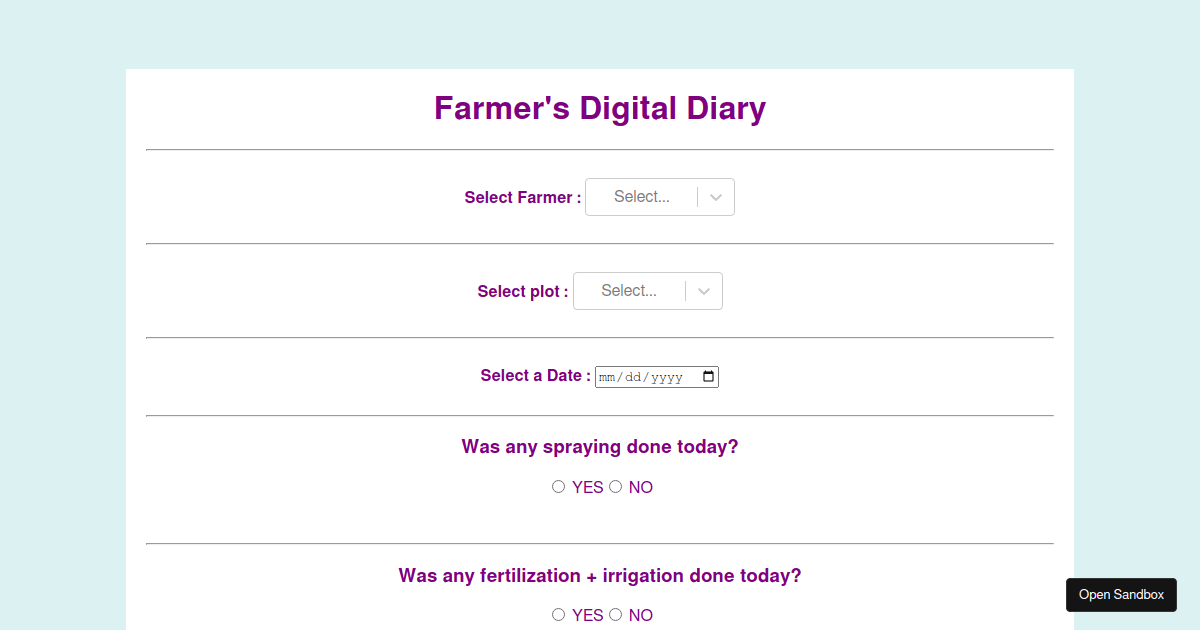Click the Farmer's Digital Diary heading
The image size is (1200, 630).
tap(599, 108)
